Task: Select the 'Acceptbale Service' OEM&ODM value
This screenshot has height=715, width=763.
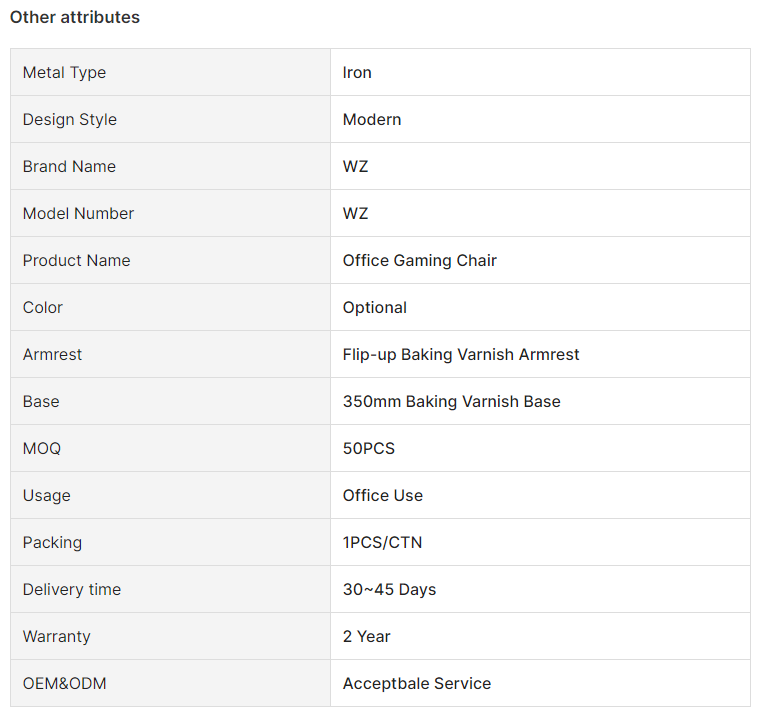Action: click(417, 683)
